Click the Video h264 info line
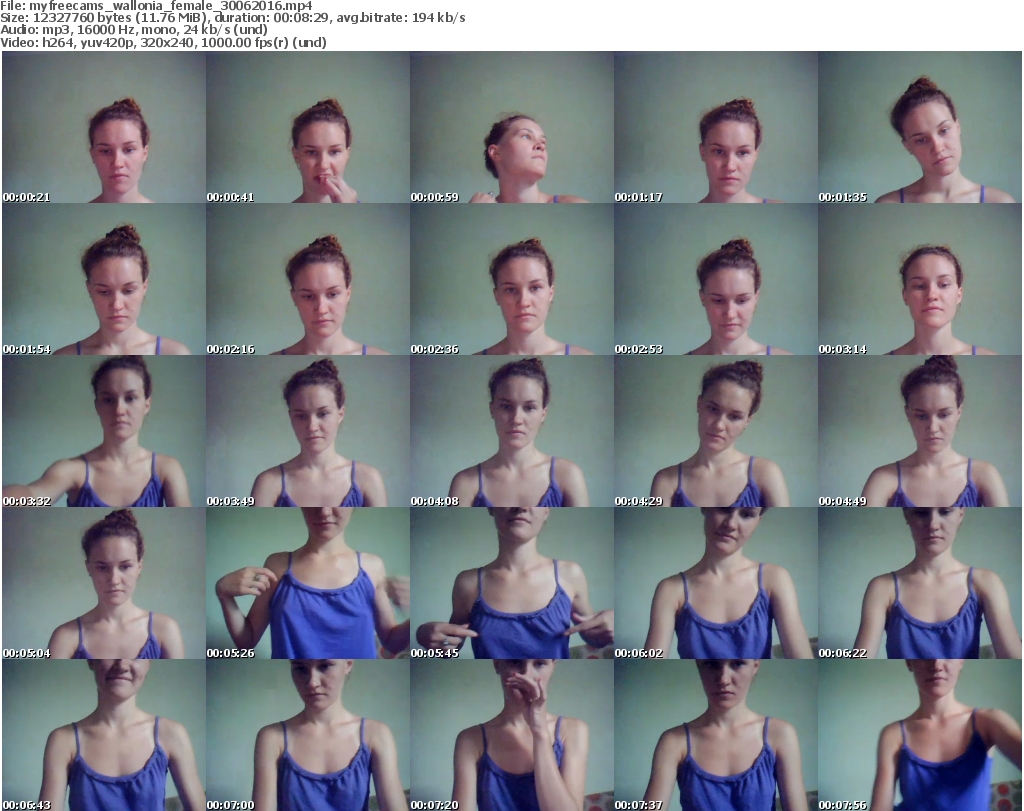Screen dimensions: 1024x811 point(165,43)
